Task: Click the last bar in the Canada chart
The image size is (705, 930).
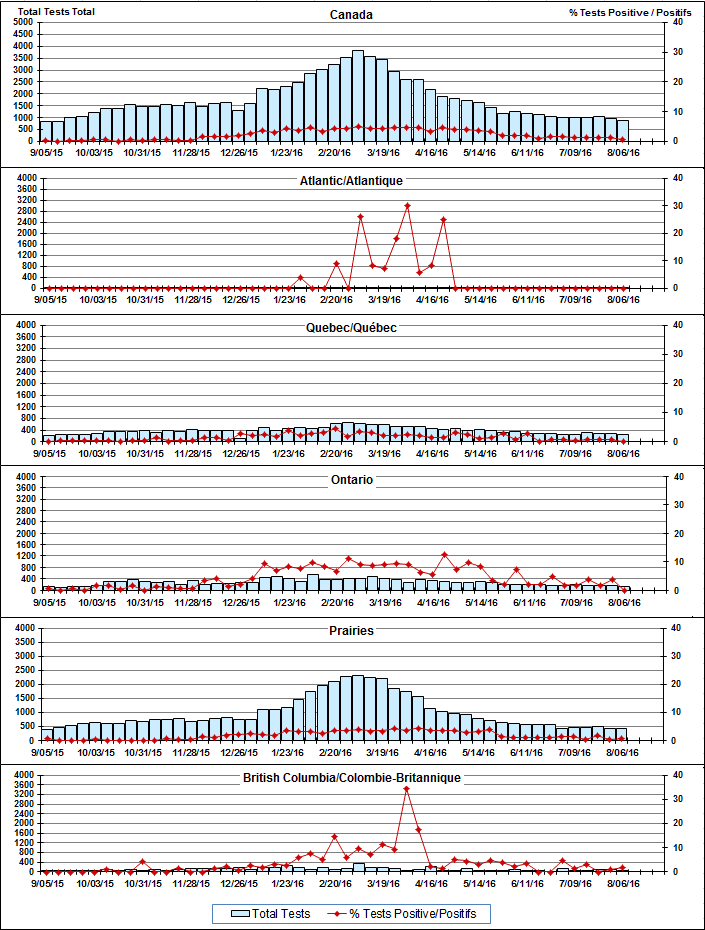Action: point(623,131)
